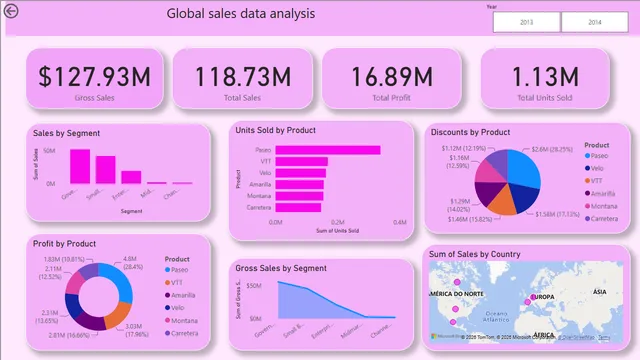Click Amarilla legend item in Discounts by Product
The width and height of the screenshot is (640, 360).
(x=600, y=193)
